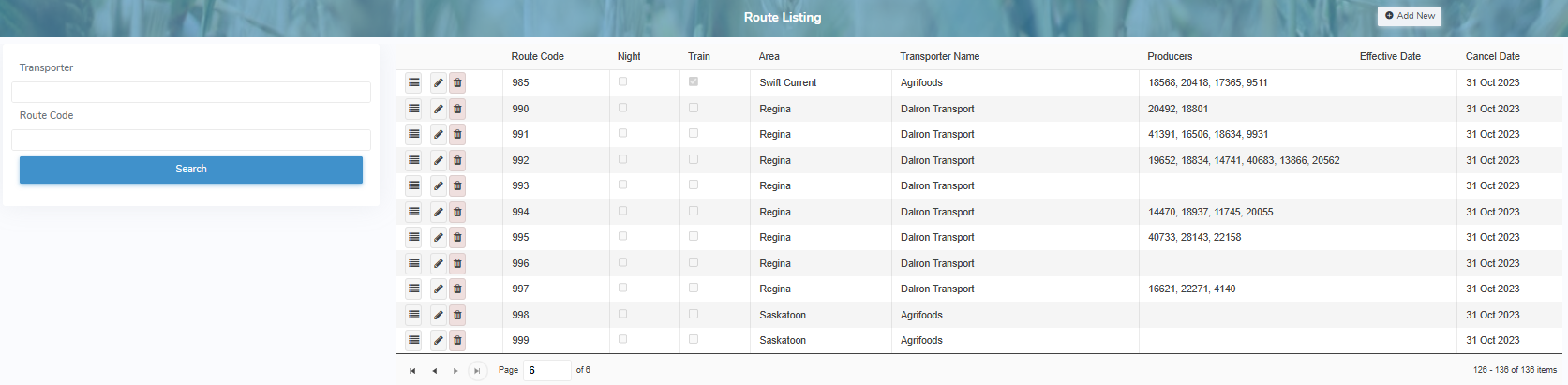The width and height of the screenshot is (1568, 385).
Task: Delete route 990 using its trash icon
Action: (457, 109)
